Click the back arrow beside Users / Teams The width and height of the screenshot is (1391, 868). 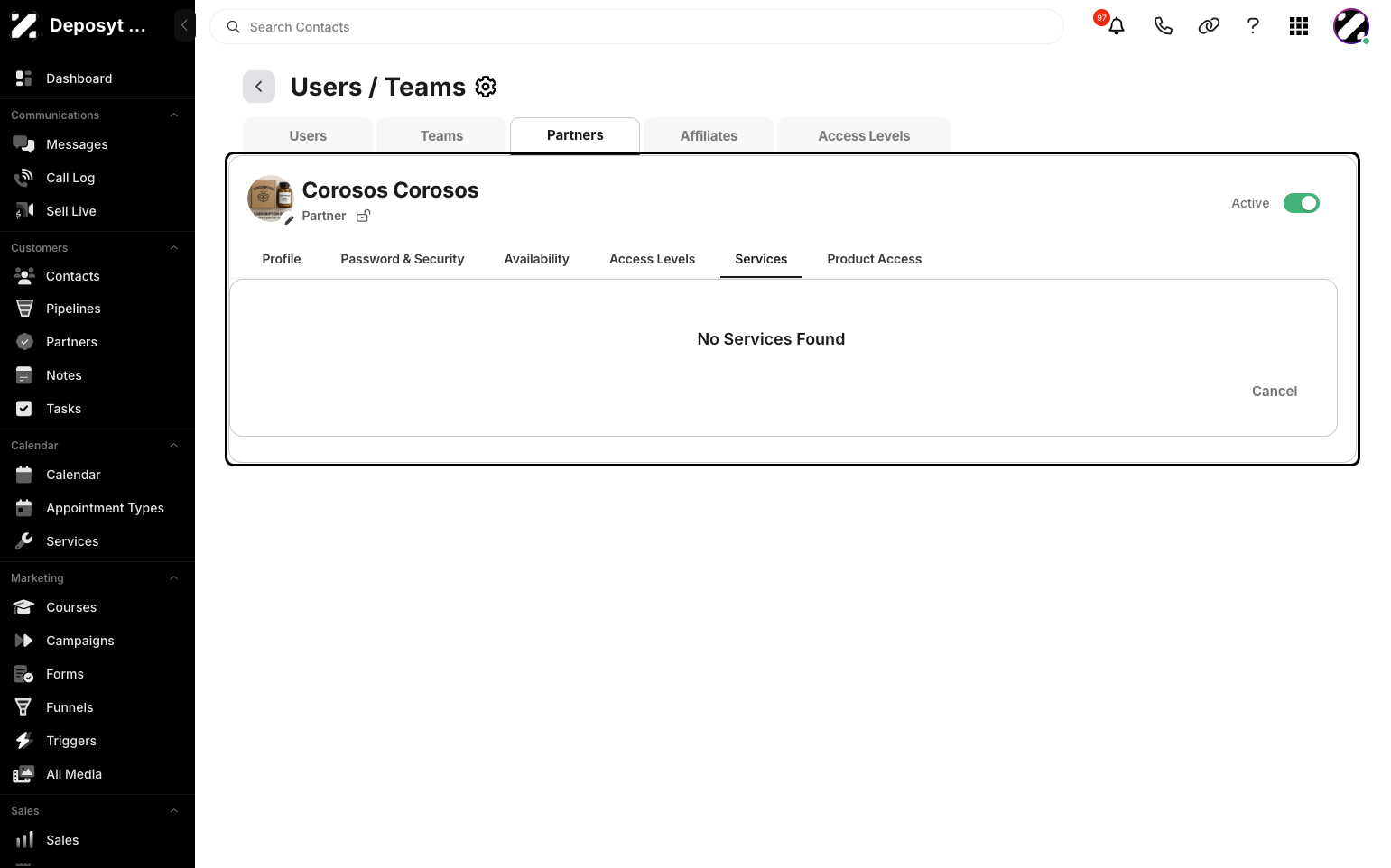pyautogui.click(x=259, y=87)
